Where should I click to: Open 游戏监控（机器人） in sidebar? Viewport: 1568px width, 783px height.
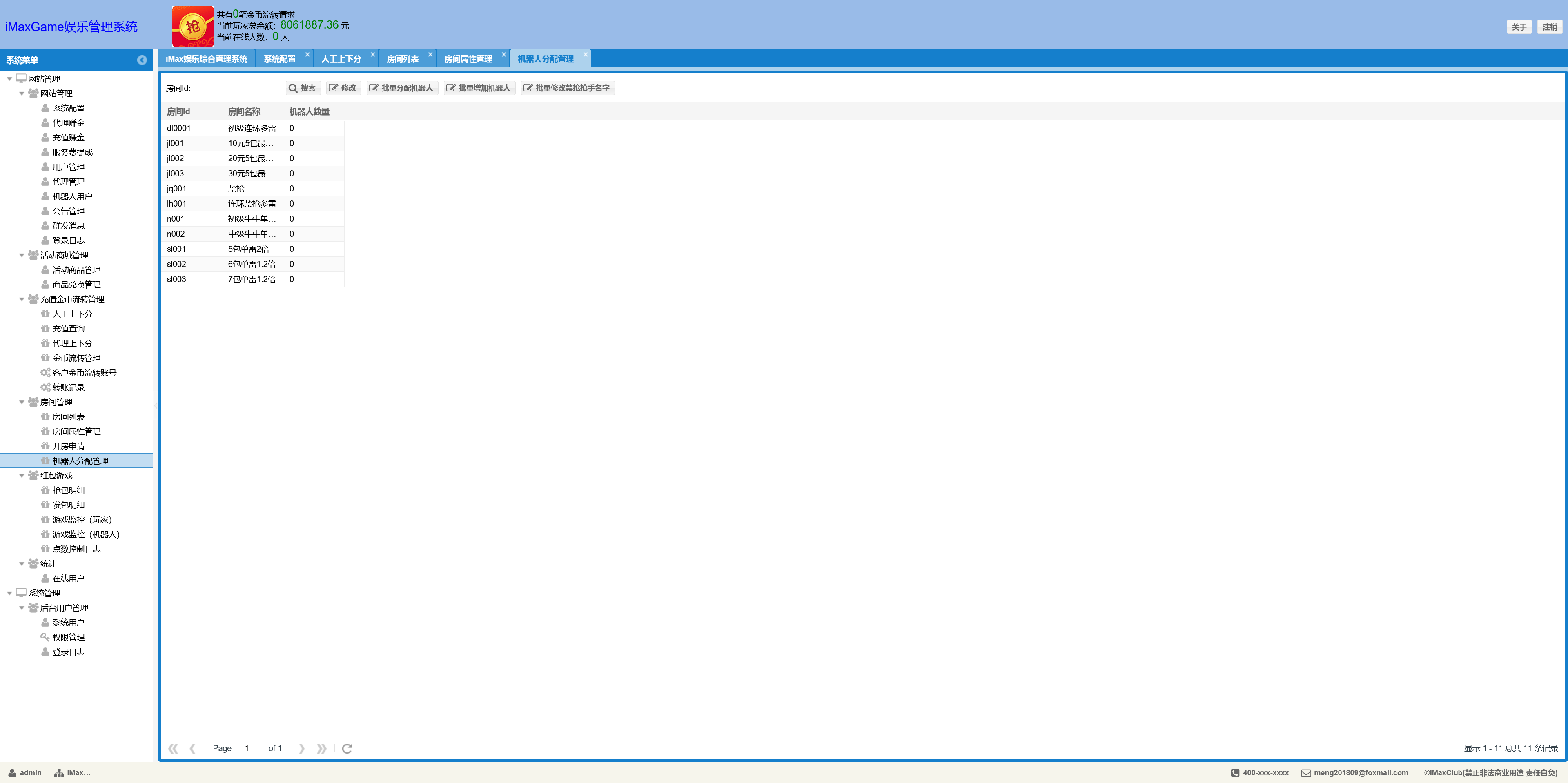[x=86, y=534]
